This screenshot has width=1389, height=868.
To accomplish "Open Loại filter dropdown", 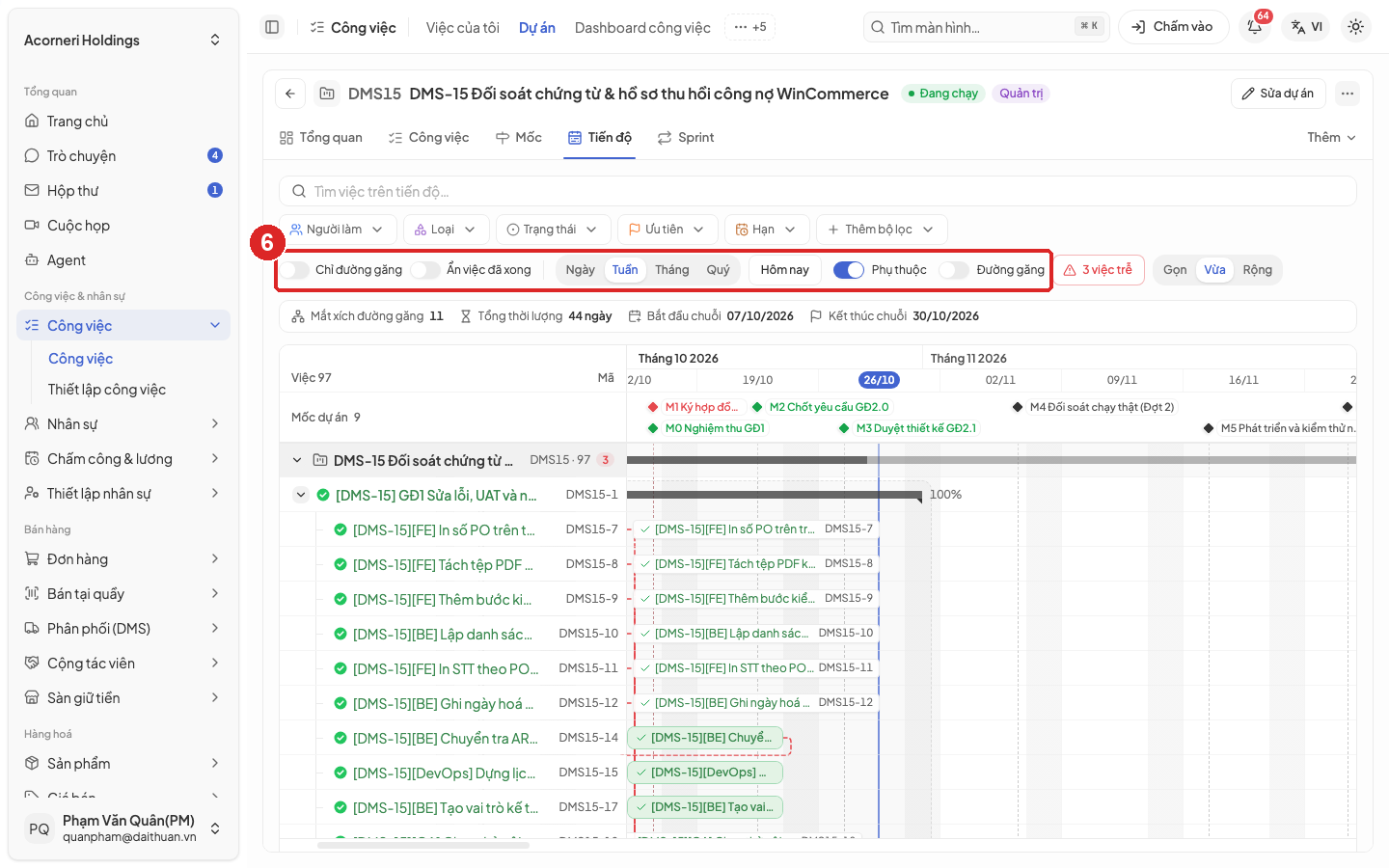I will click(x=445, y=230).
